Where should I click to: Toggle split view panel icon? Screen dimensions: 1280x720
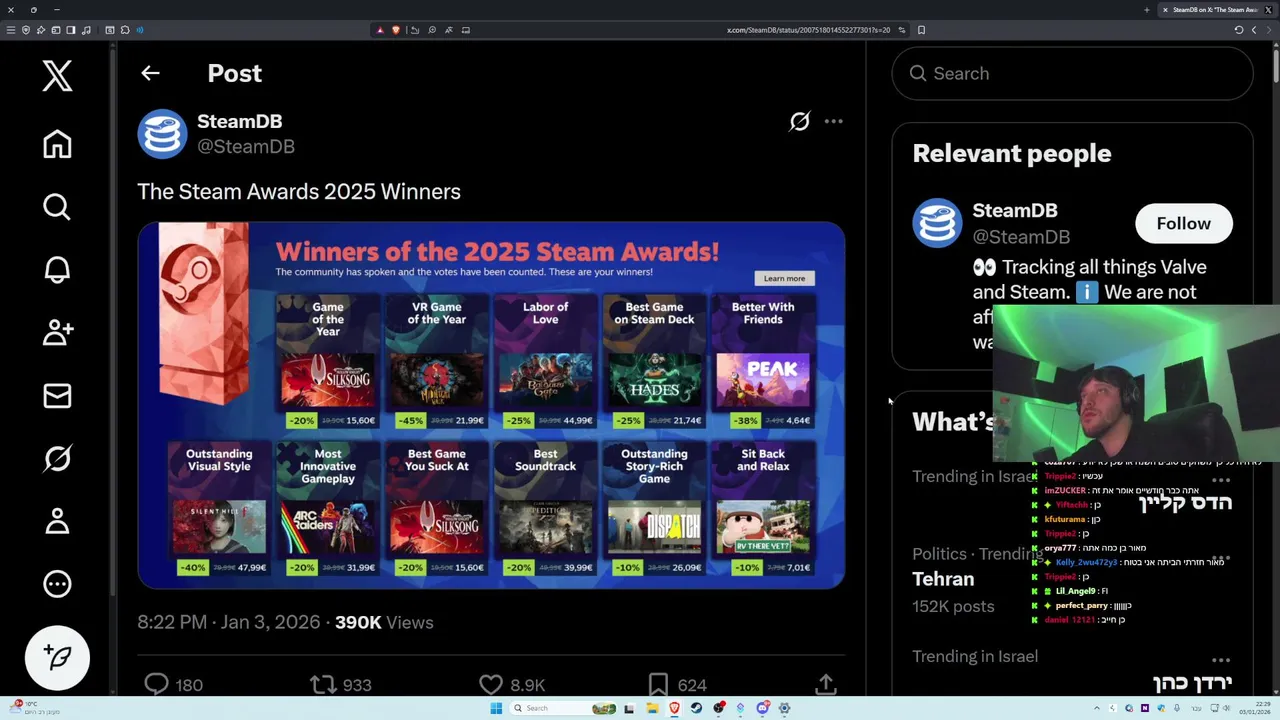point(71,30)
